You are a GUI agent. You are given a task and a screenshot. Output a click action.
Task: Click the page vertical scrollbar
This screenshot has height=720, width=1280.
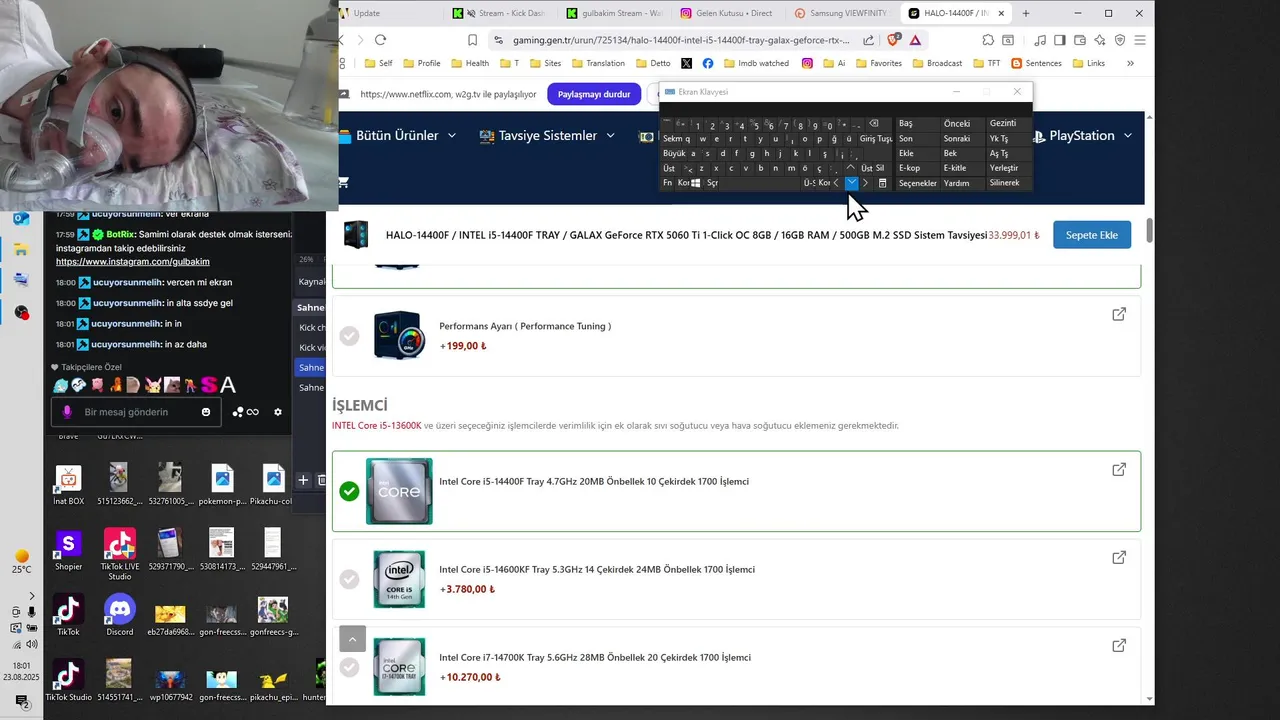[1149, 230]
